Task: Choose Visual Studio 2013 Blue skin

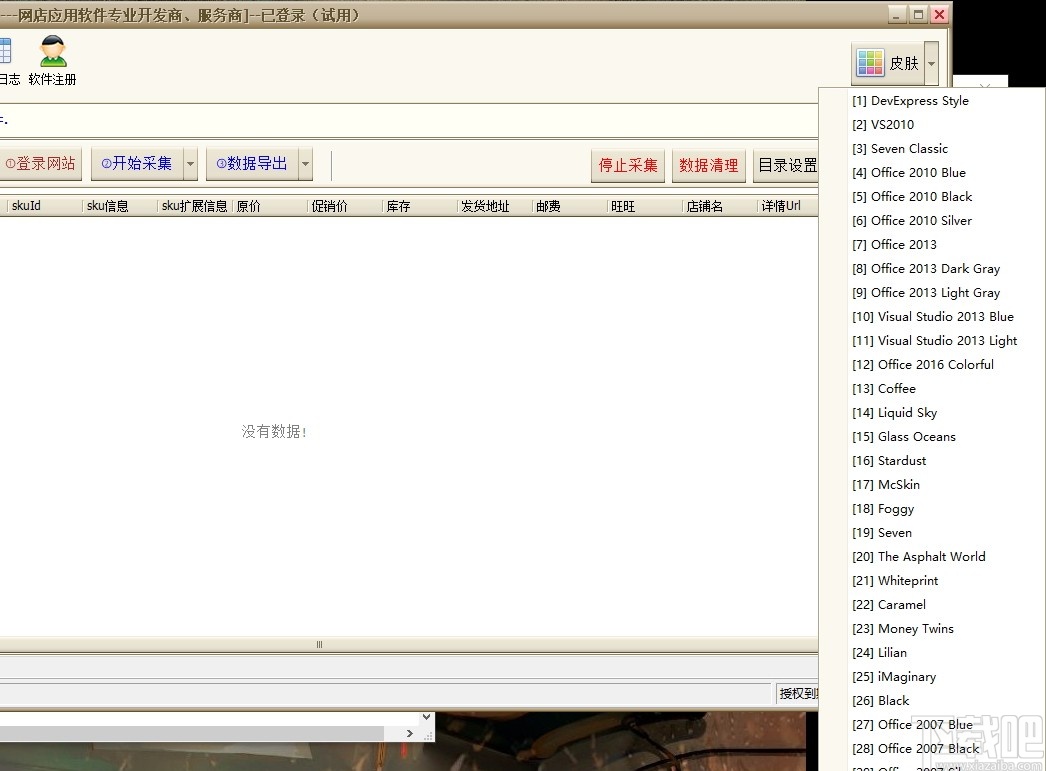Action: pos(933,317)
